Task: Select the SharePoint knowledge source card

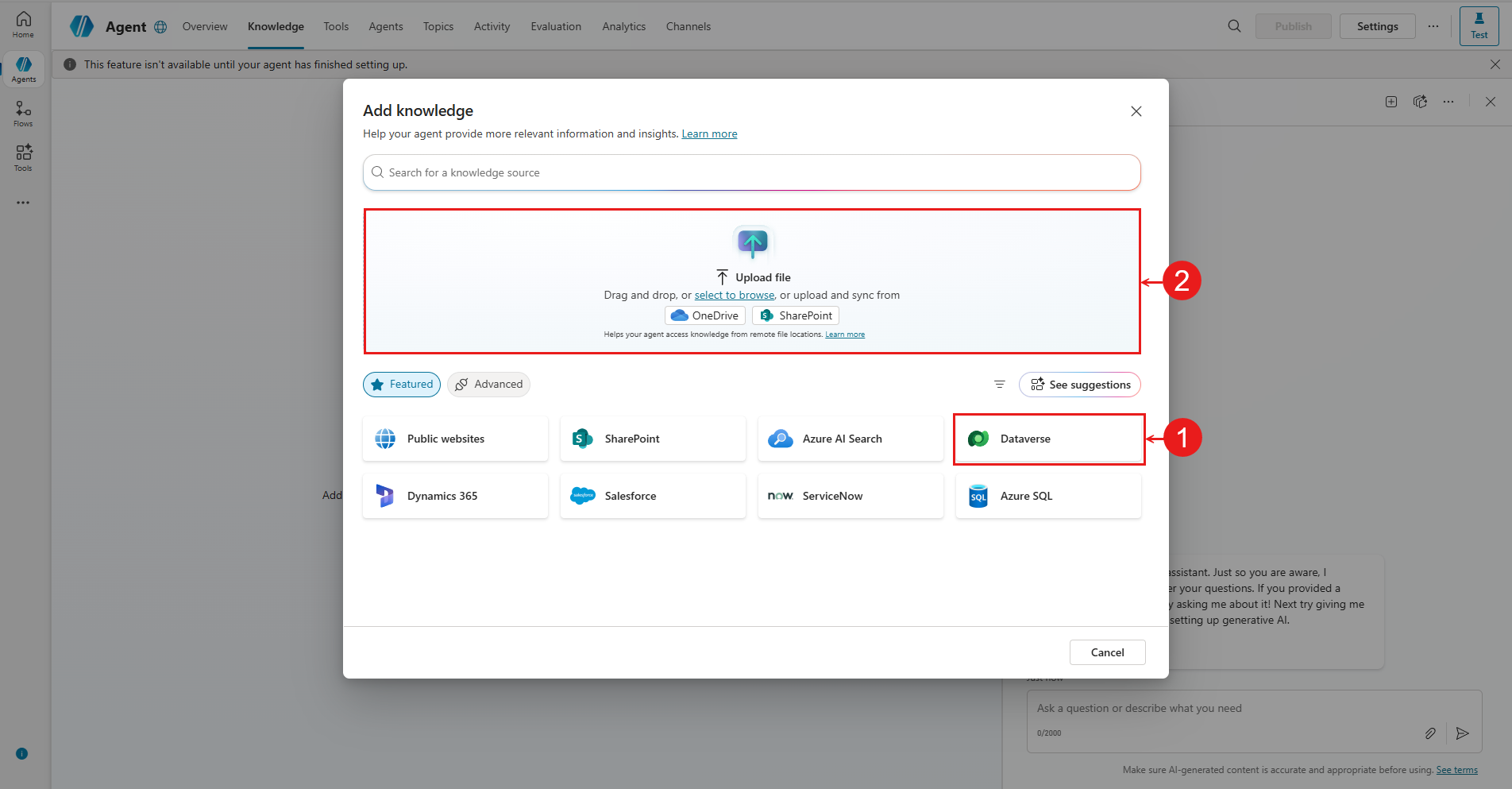Action: [653, 439]
